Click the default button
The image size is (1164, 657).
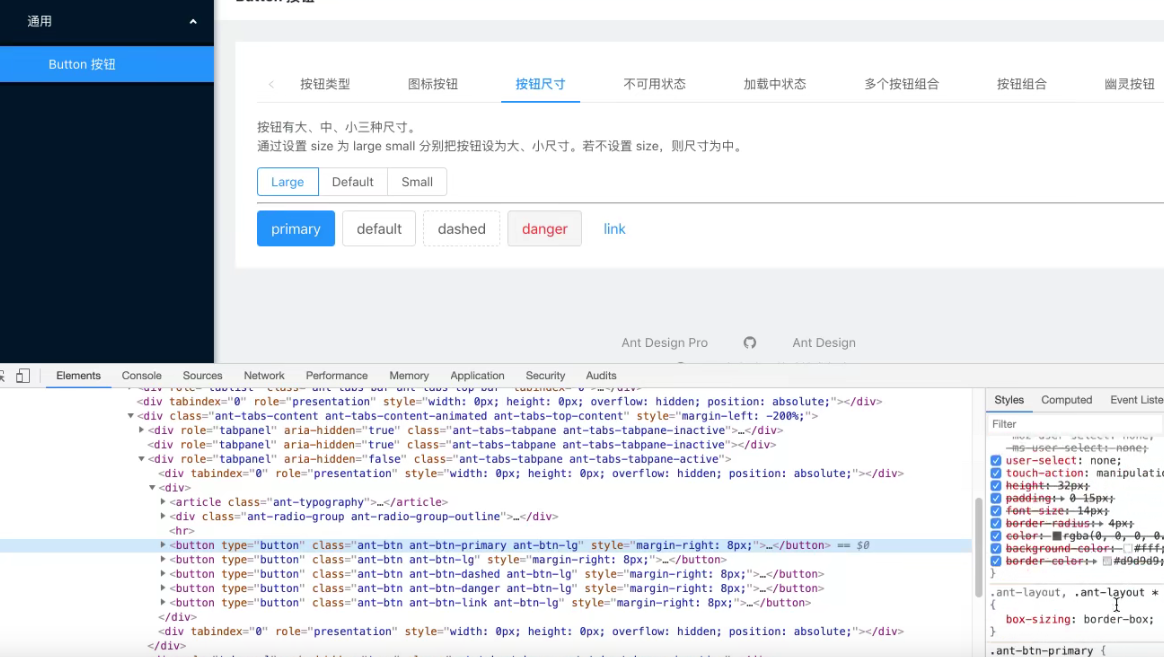pos(379,229)
